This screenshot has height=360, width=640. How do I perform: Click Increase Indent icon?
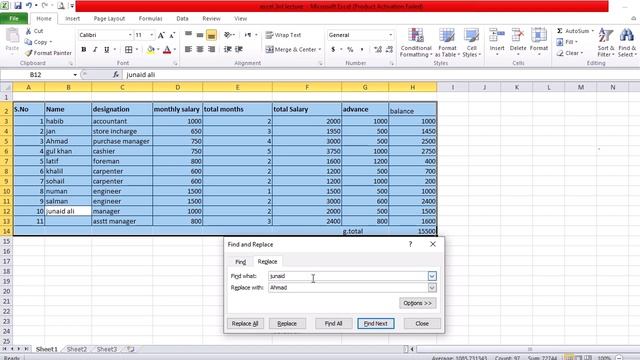coord(239,49)
